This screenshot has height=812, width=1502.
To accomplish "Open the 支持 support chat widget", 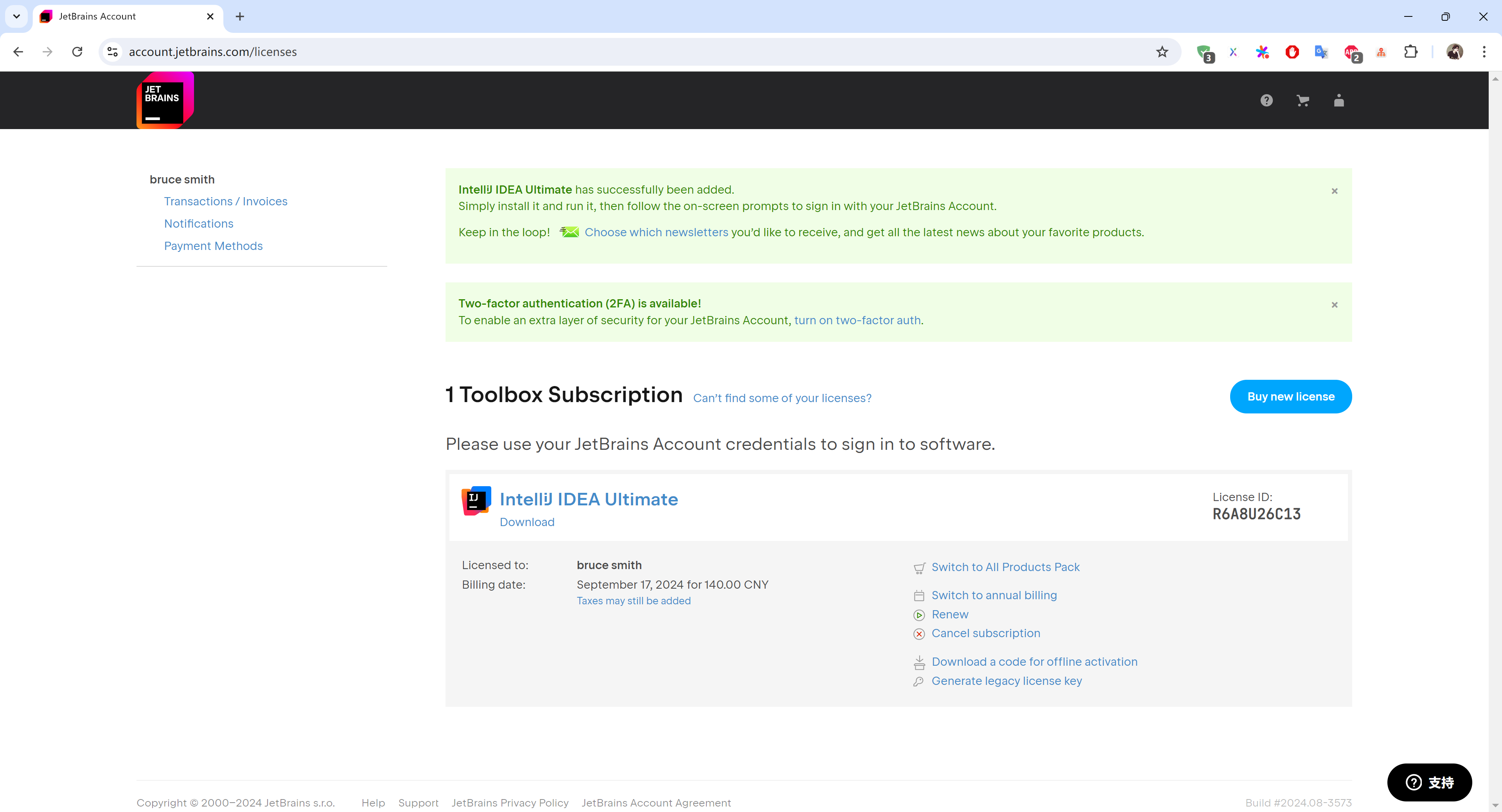I will 1429,782.
